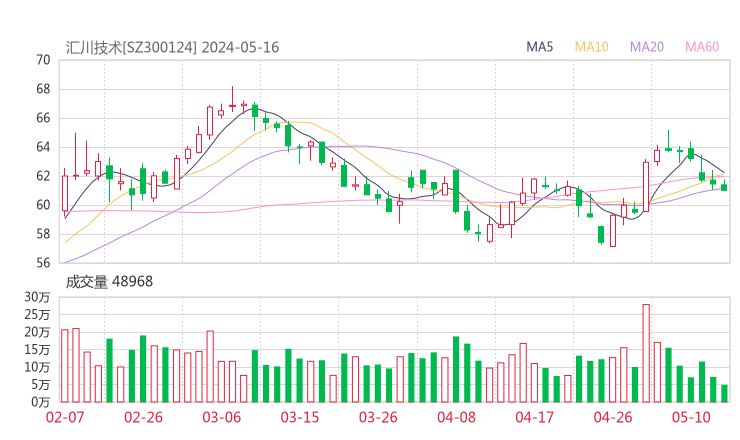Click the 03-26 date axis label
The image size is (740, 440).
[x=378, y=417]
